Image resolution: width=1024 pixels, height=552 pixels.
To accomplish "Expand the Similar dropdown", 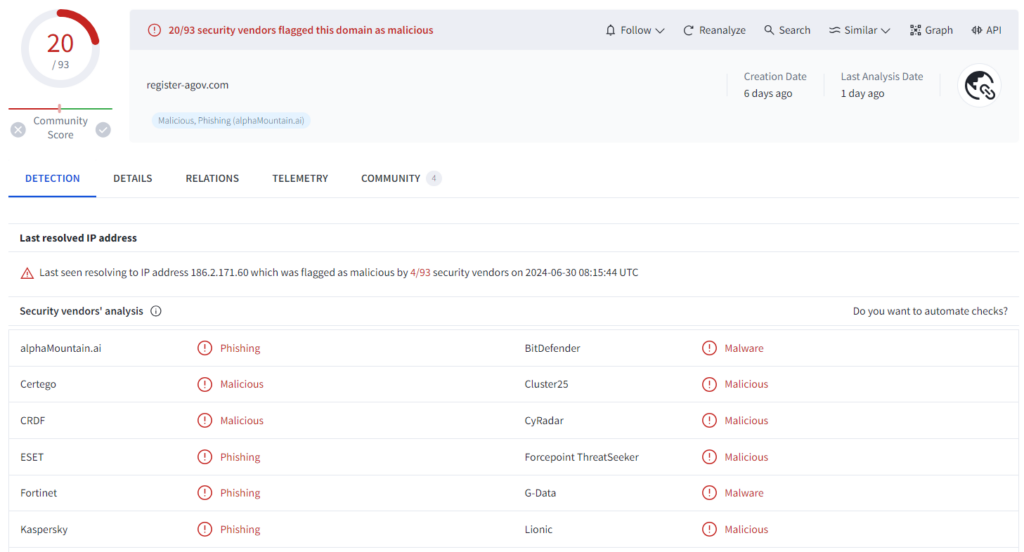I will click(859, 30).
